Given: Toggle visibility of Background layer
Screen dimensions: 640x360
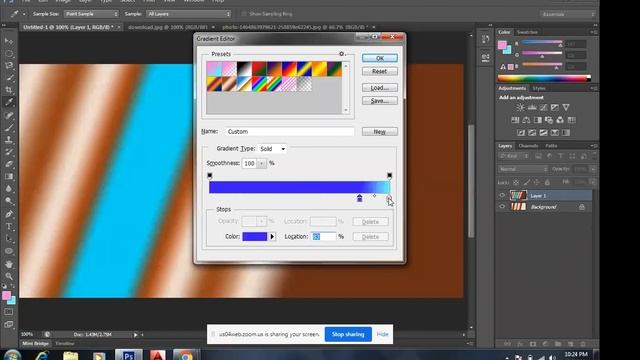Looking at the screenshot, I should (x=502, y=207).
